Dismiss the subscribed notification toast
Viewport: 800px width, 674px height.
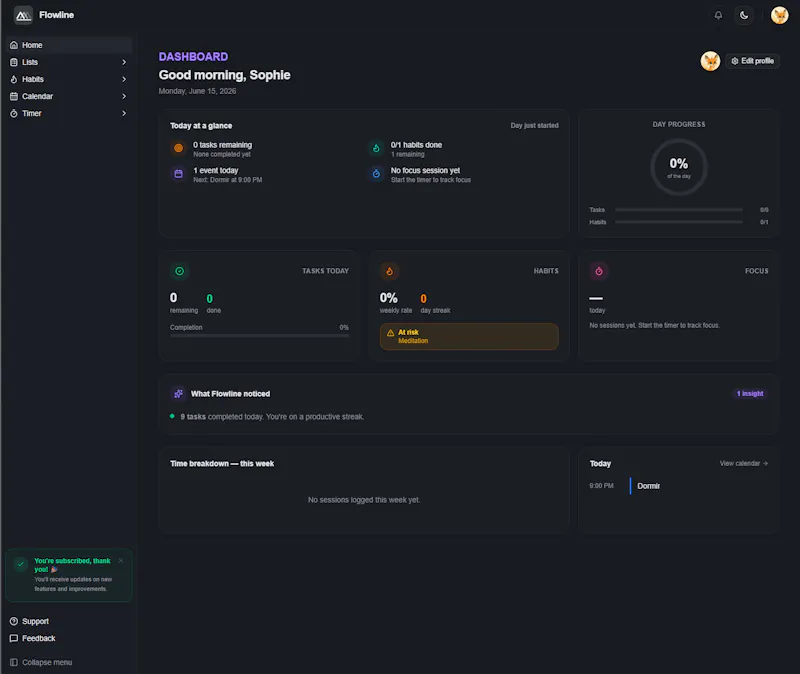(x=121, y=561)
